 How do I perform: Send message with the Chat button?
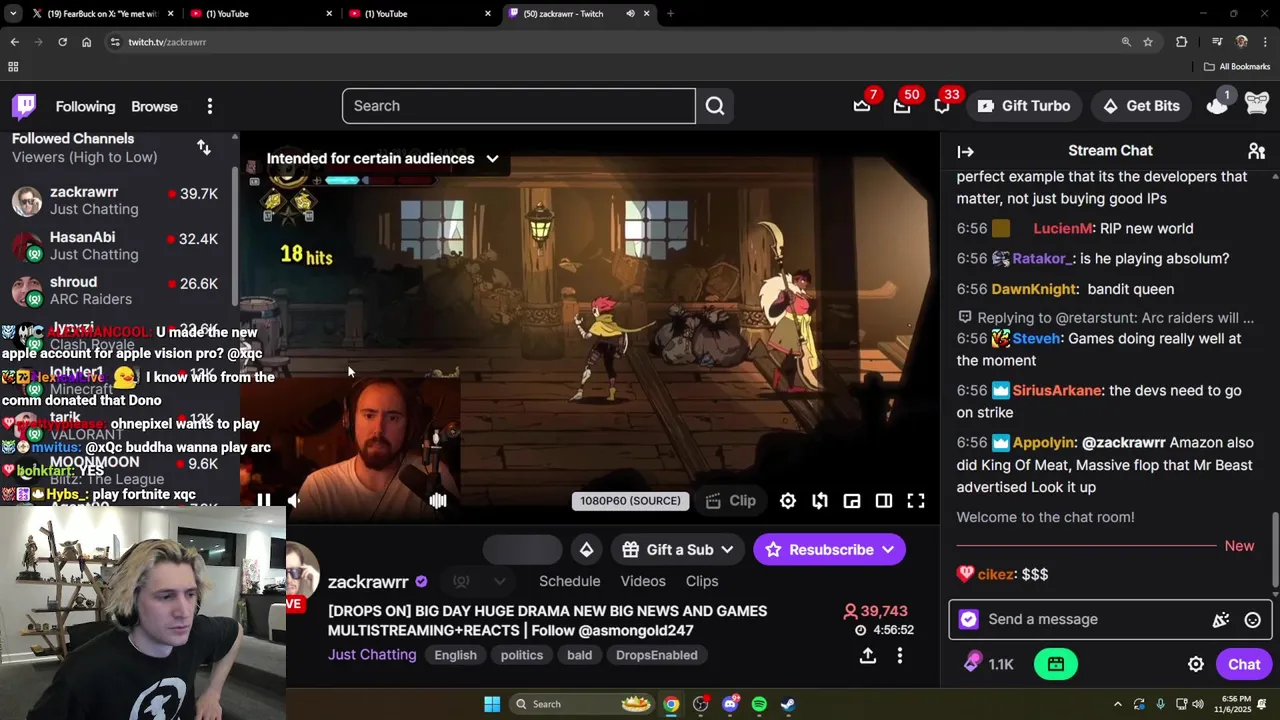pos(1244,665)
